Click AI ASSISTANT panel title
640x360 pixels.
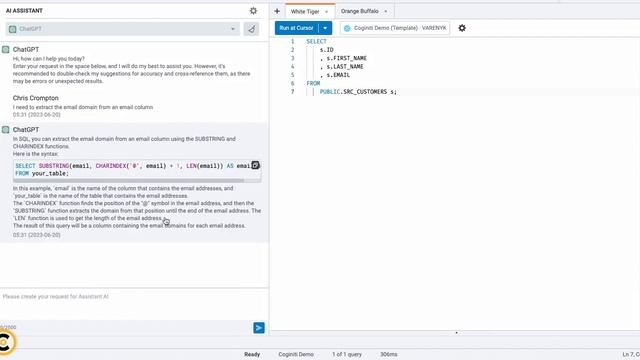pyautogui.click(x=24, y=11)
